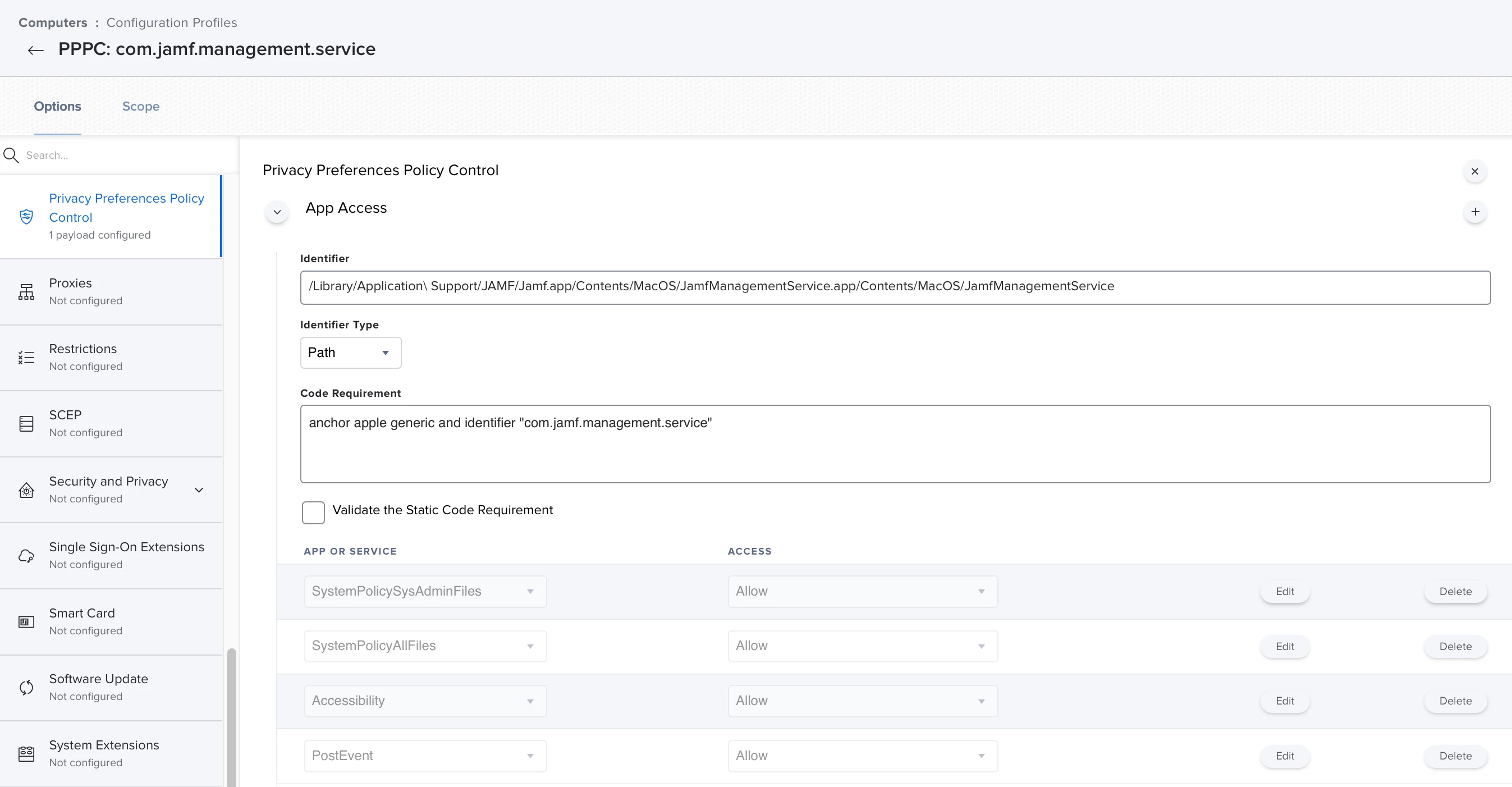The height and width of the screenshot is (787, 1512).
Task: Click the Smart Card icon
Action: pos(26,621)
